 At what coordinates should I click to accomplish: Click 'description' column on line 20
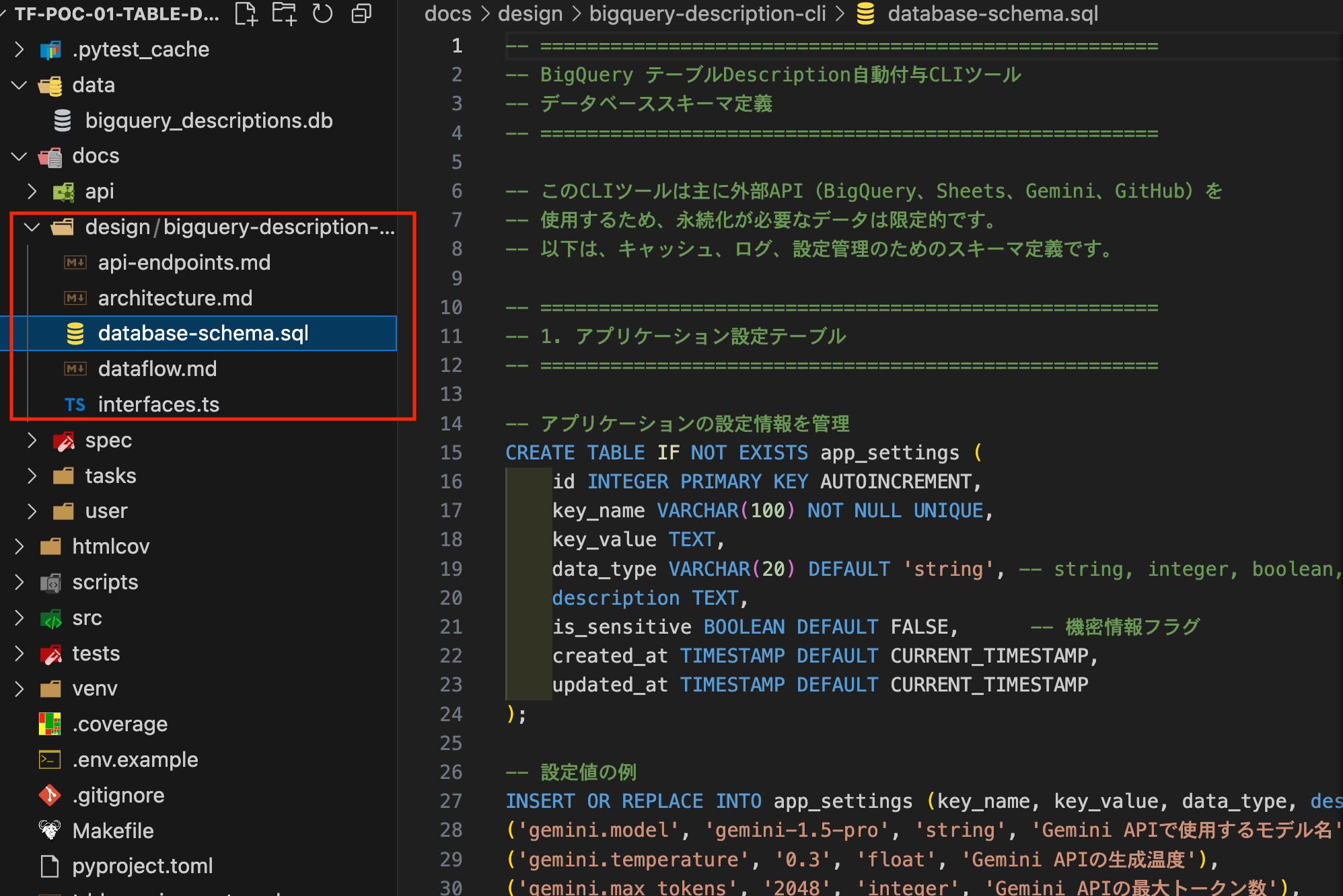pyautogui.click(x=616, y=598)
